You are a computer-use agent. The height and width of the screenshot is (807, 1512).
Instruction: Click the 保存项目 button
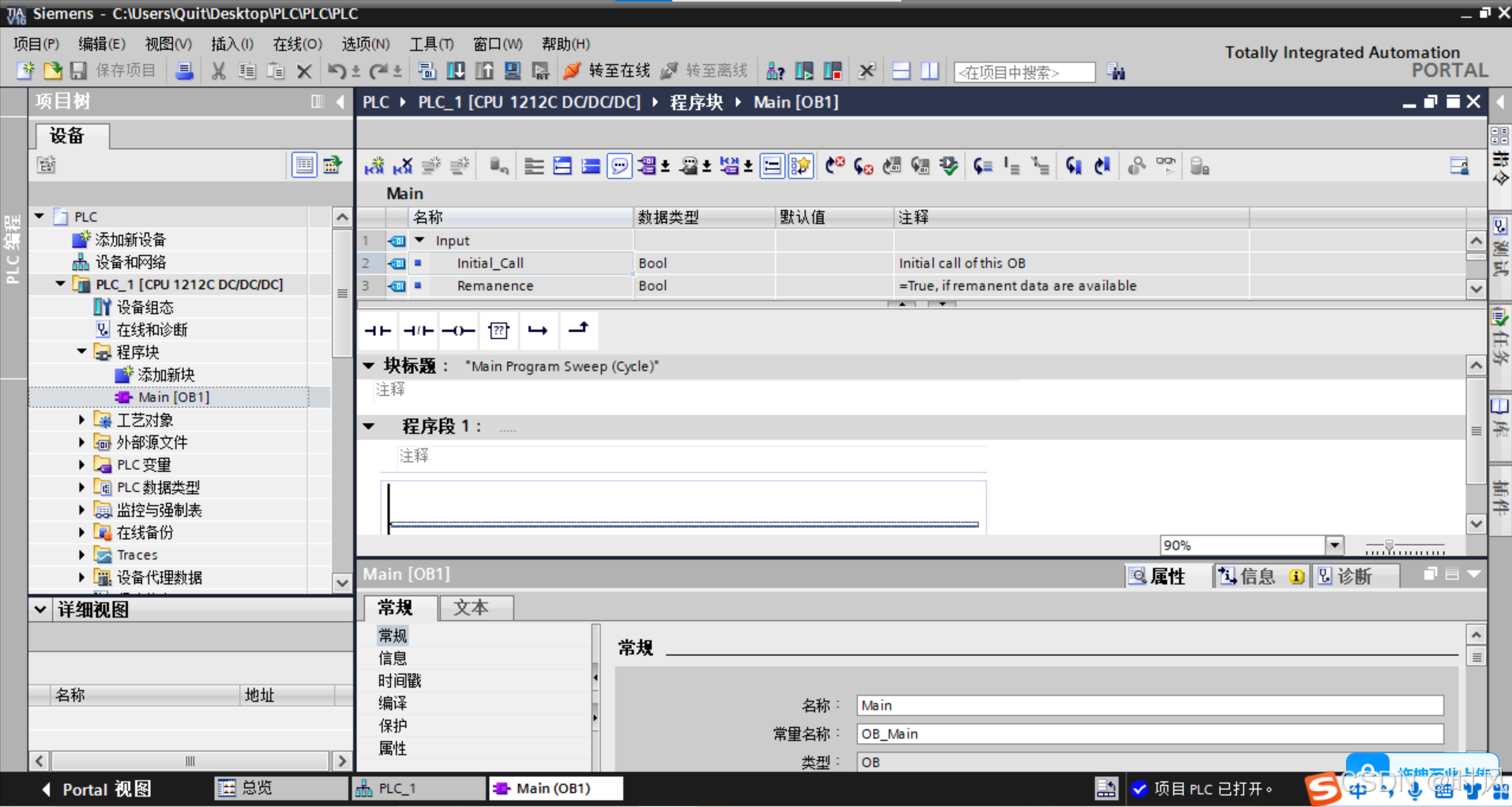click(114, 71)
